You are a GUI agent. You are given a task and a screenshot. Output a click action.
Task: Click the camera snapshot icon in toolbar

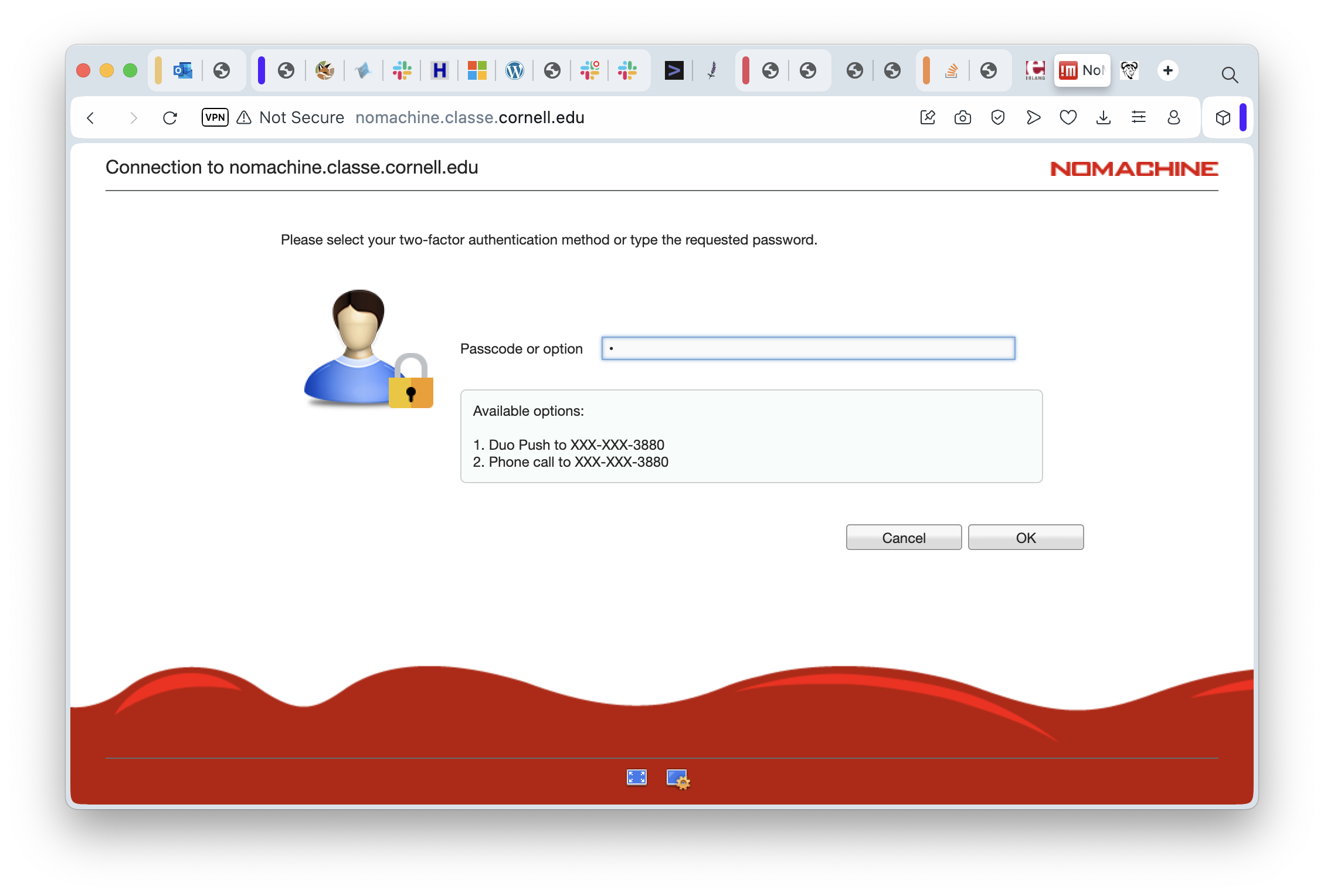962,118
